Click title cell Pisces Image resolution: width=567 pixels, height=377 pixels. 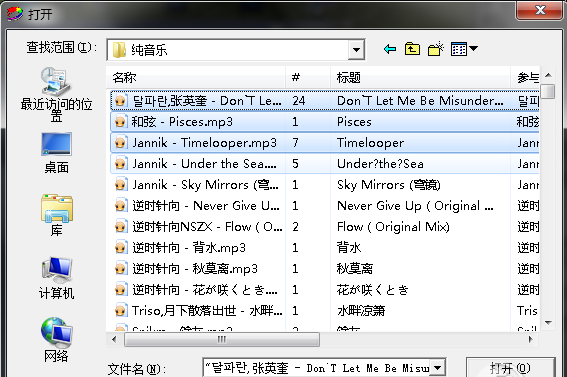point(354,122)
